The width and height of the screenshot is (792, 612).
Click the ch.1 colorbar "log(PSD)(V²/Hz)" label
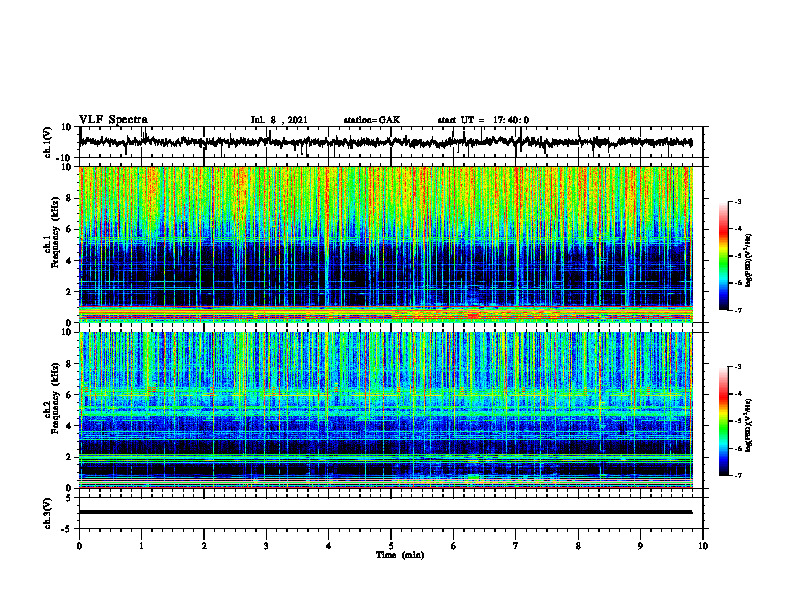(749, 260)
